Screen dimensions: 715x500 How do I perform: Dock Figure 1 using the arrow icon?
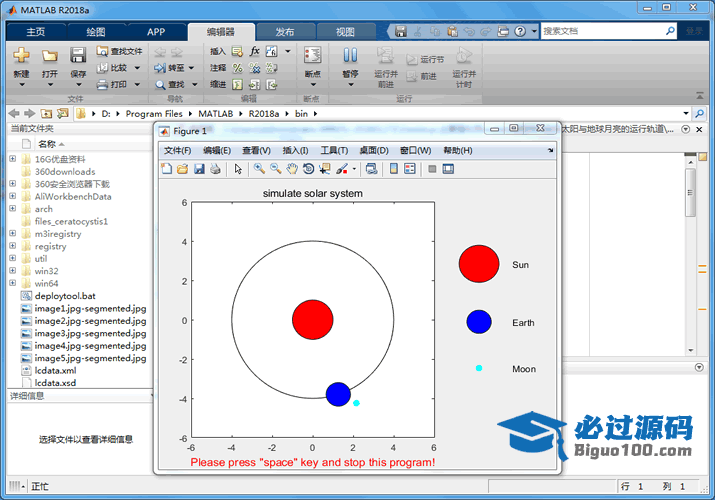550,150
